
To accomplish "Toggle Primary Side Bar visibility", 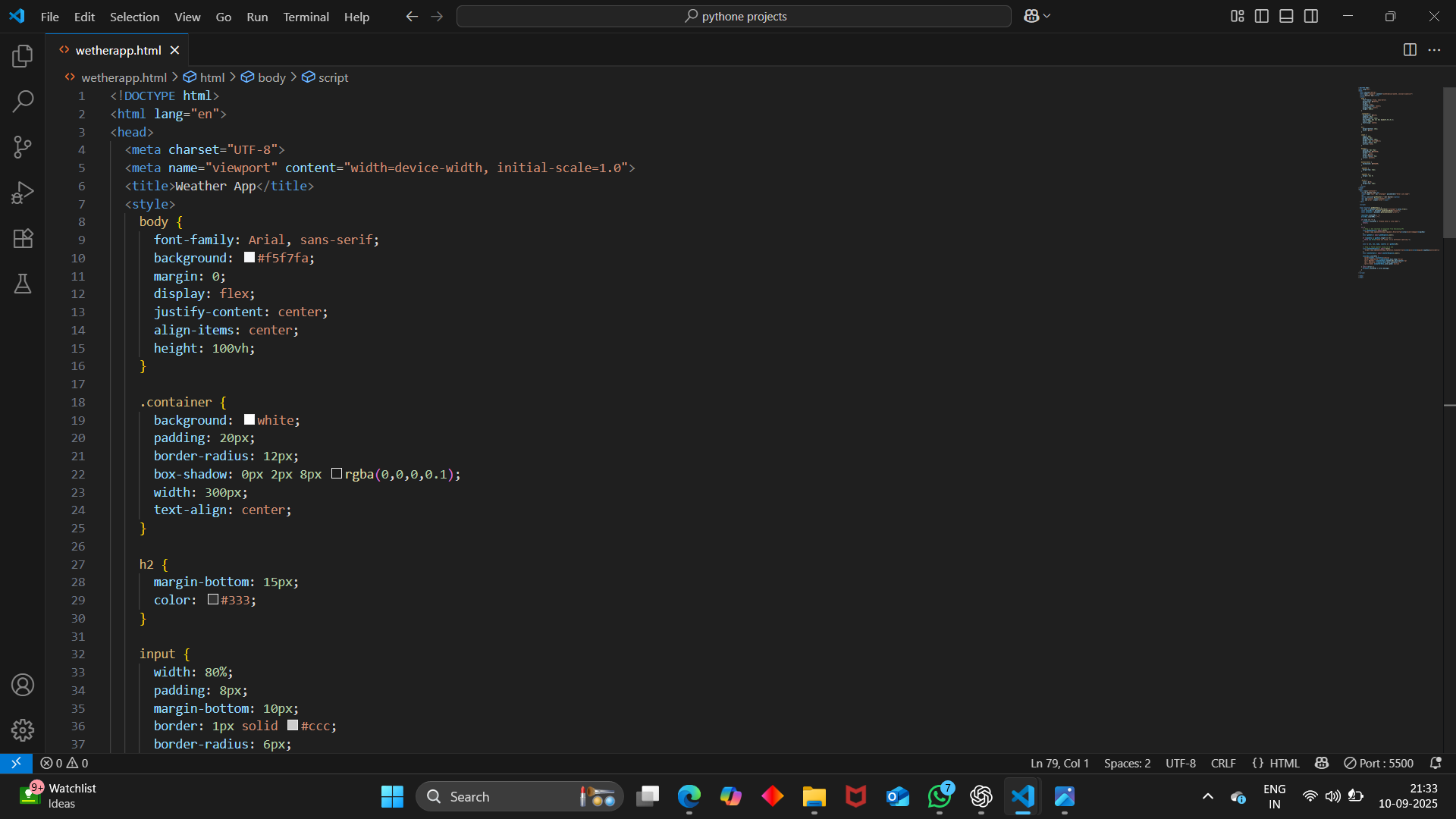I will (1262, 16).
